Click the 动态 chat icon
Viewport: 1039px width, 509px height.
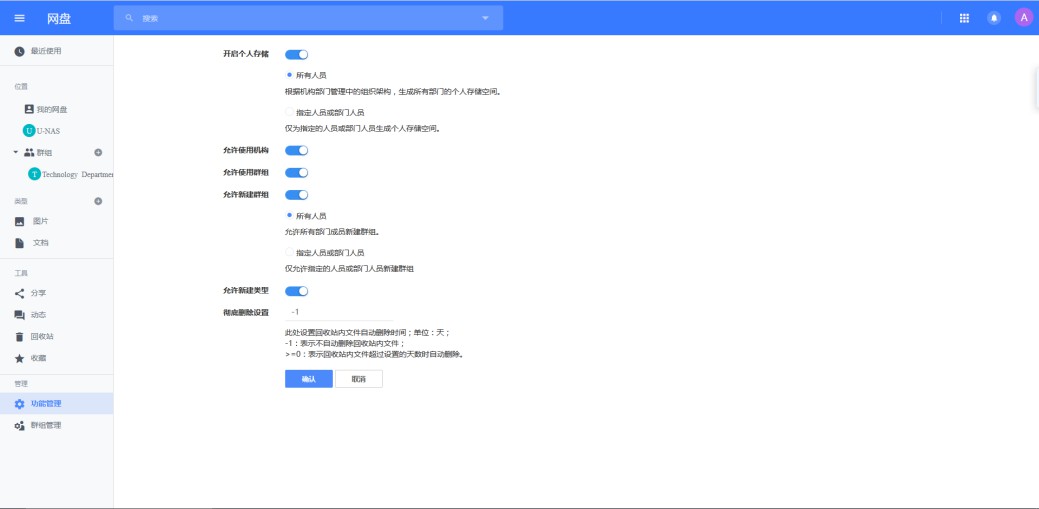pyautogui.click(x=19, y=315)
